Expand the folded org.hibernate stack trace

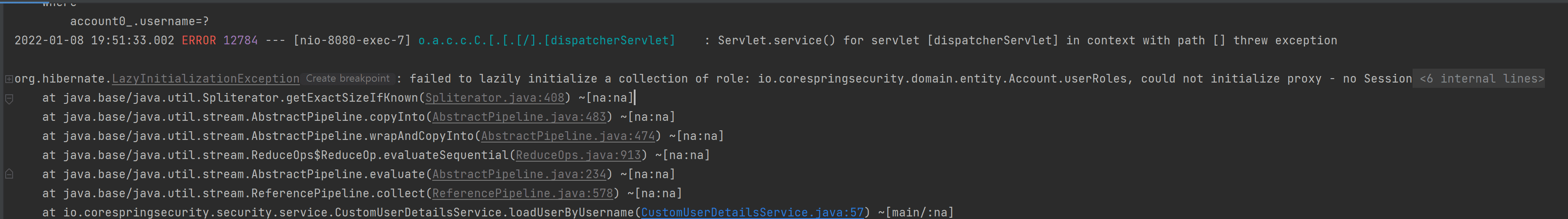click(9, 79)
